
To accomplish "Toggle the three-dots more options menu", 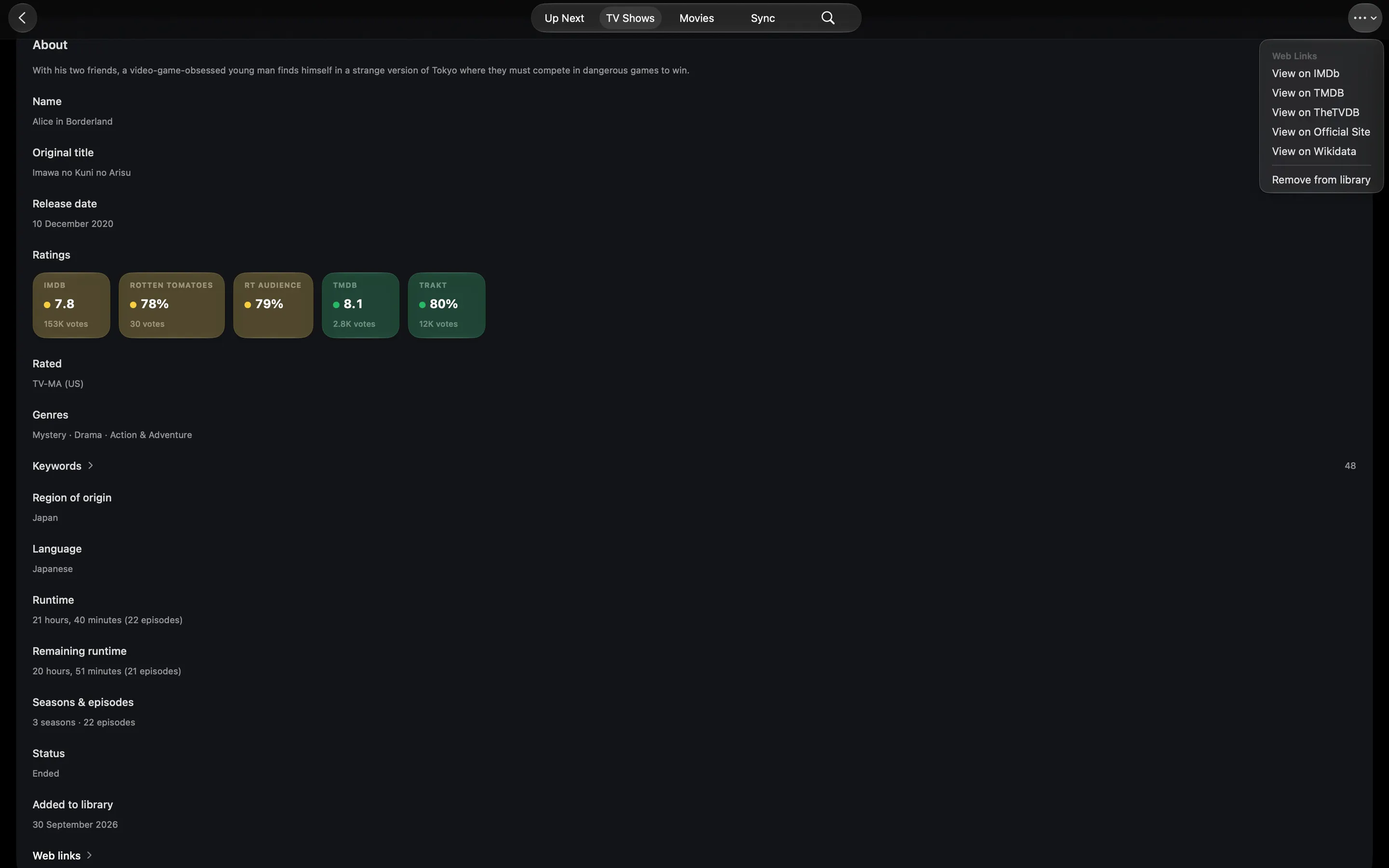I will 1364,18.
